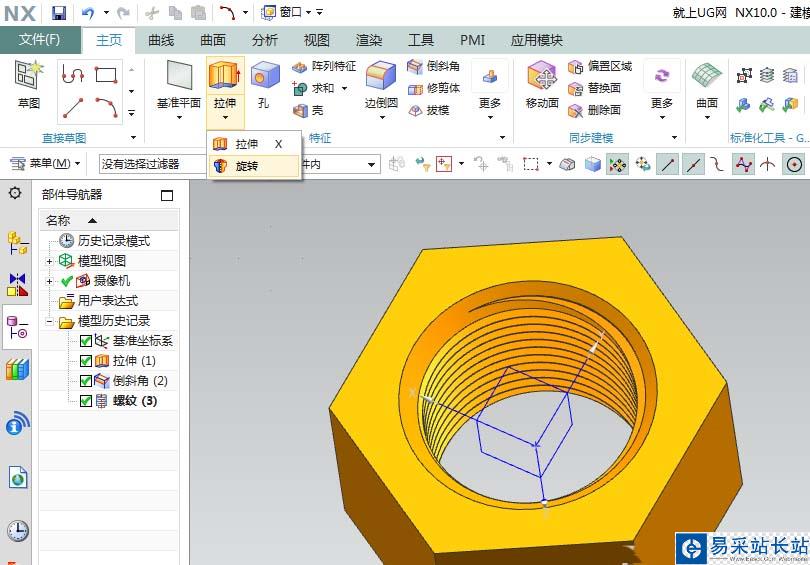
Task: Switch to the Analysis (分析) tab
Action: pyautogui.click(x=265, y=40)
